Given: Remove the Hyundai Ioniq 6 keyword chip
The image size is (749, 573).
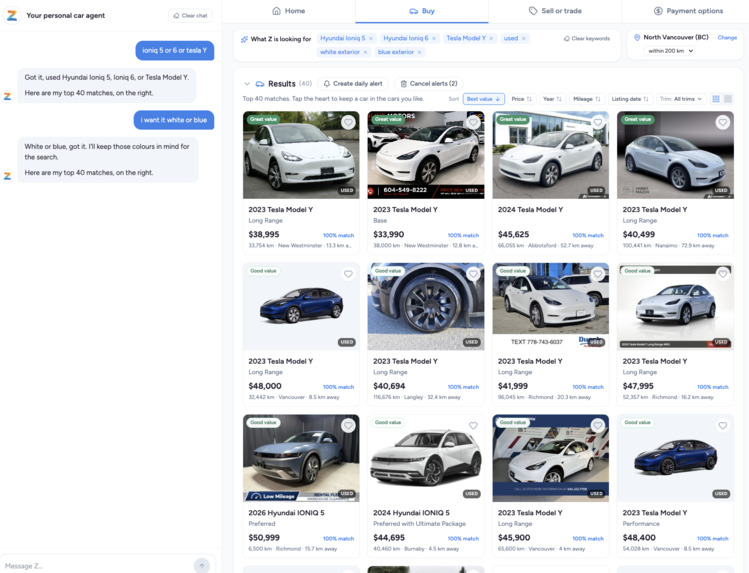Looking at the screenshot, I should point(434,38).
